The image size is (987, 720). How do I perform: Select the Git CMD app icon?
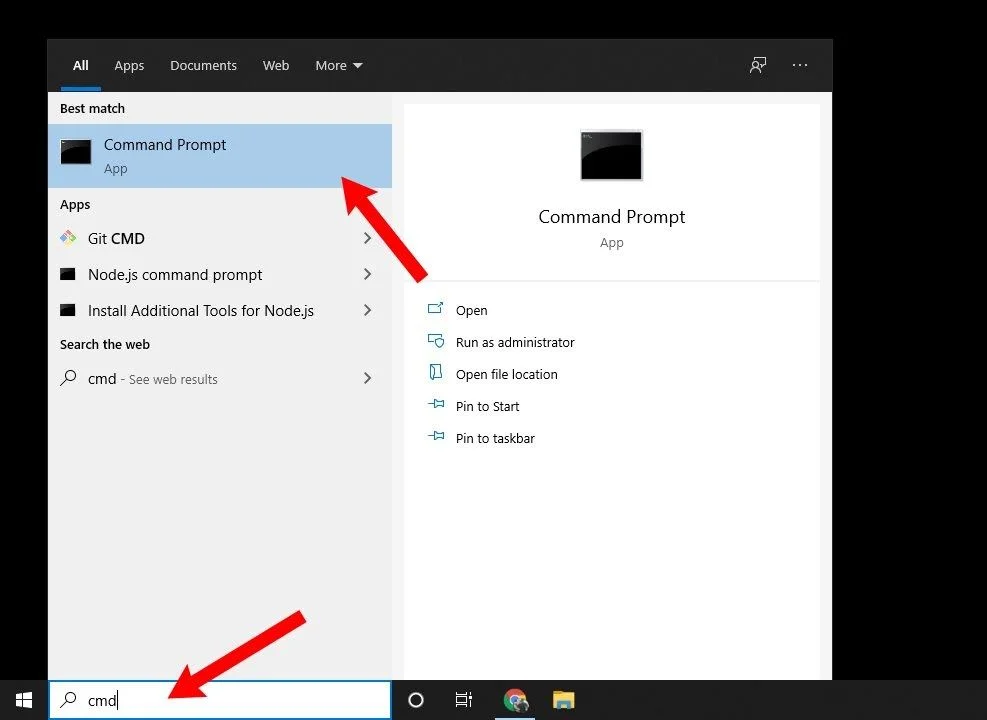pos(69,238)
